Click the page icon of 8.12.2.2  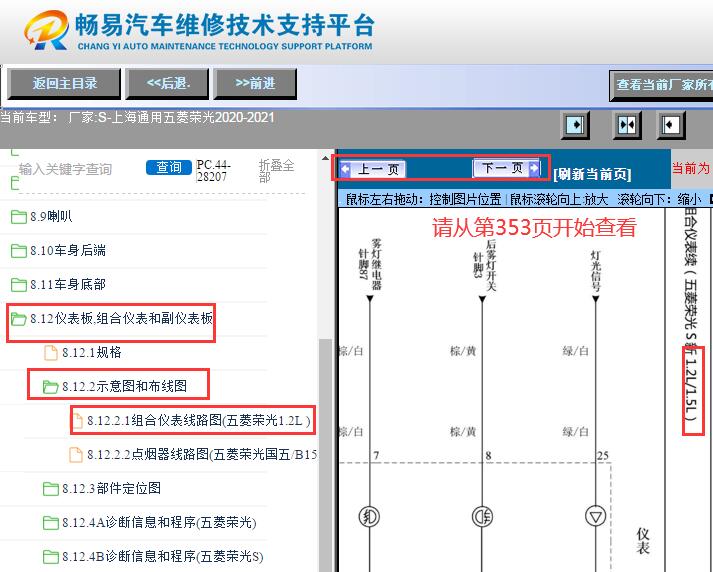pyautogui.click(x=75, y=454)
